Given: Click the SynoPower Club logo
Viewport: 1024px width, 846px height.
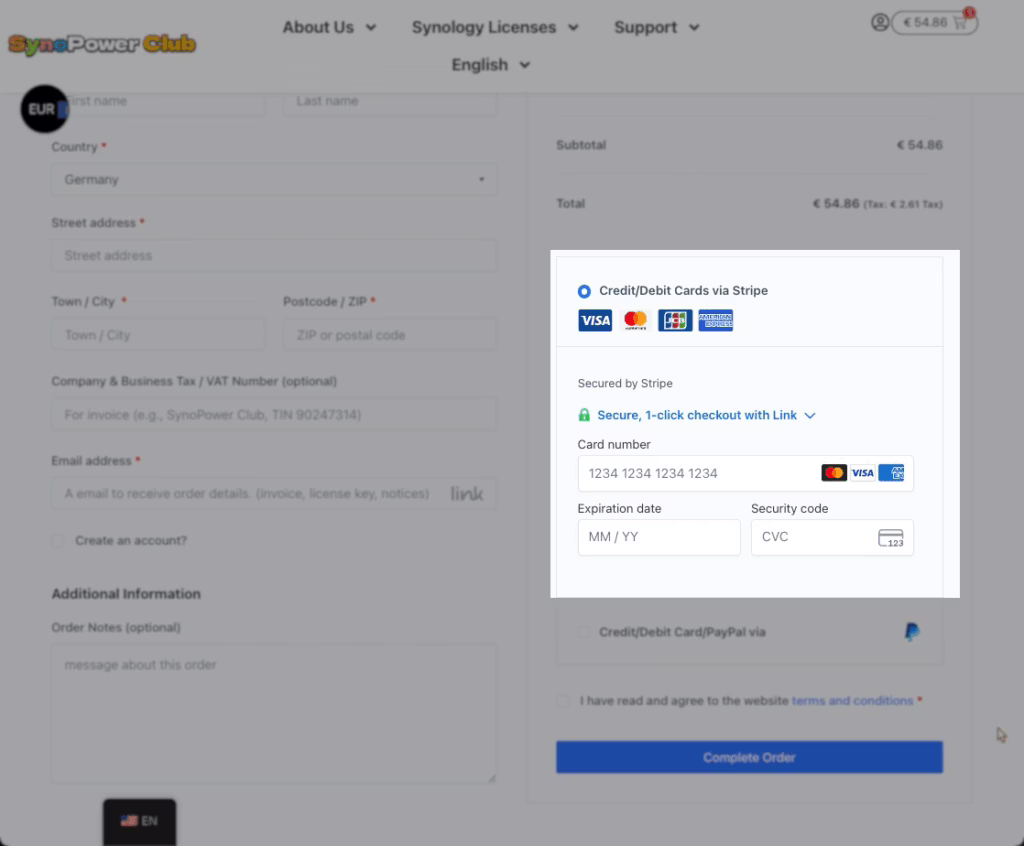Looking at the screenshot, I should click(x=102, y=44).
